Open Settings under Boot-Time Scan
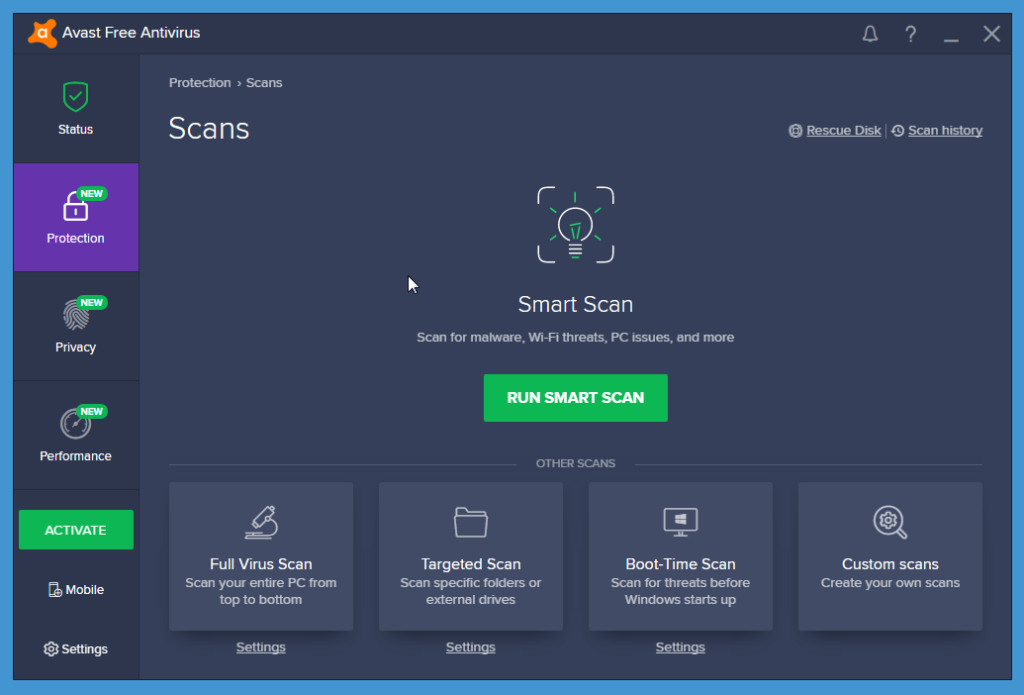 (x=680, y=647)
